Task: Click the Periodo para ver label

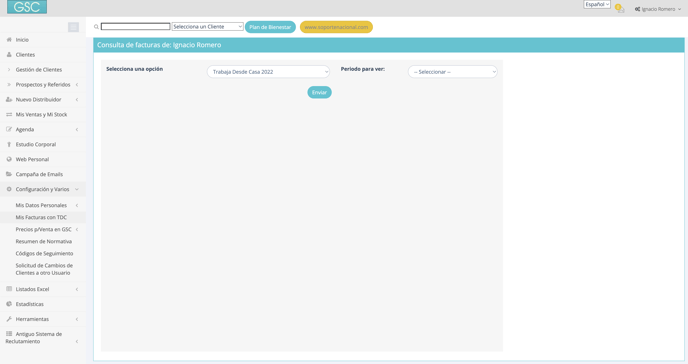Action: click(362, 69)
